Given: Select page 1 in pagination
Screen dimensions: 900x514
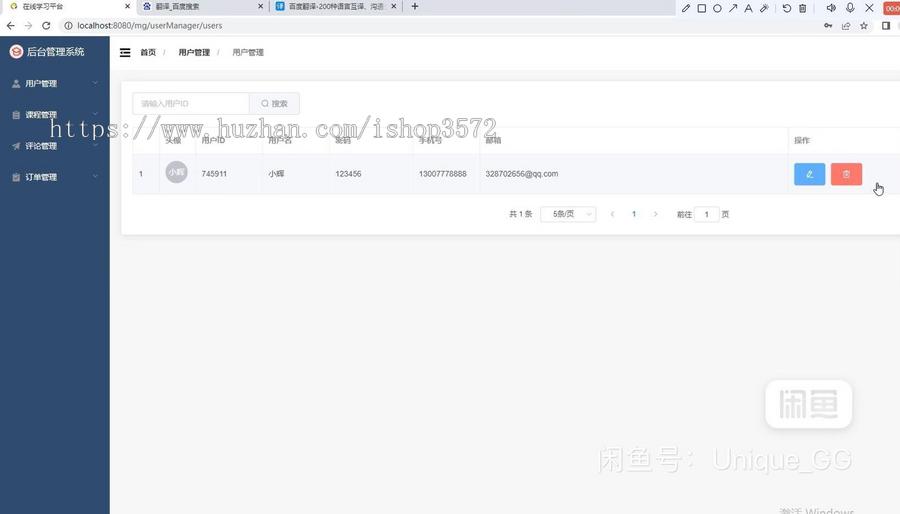Looking at the screenshot, I should [634, 214].
